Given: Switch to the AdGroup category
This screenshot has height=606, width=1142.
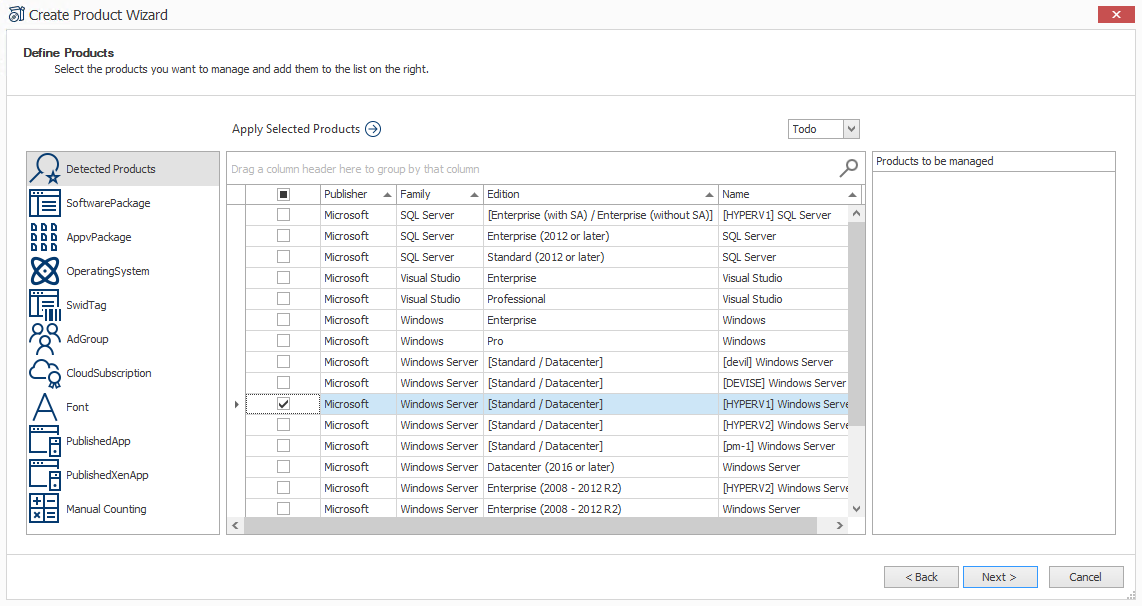Looking at the screenshot, I should (x=123, y=339).
